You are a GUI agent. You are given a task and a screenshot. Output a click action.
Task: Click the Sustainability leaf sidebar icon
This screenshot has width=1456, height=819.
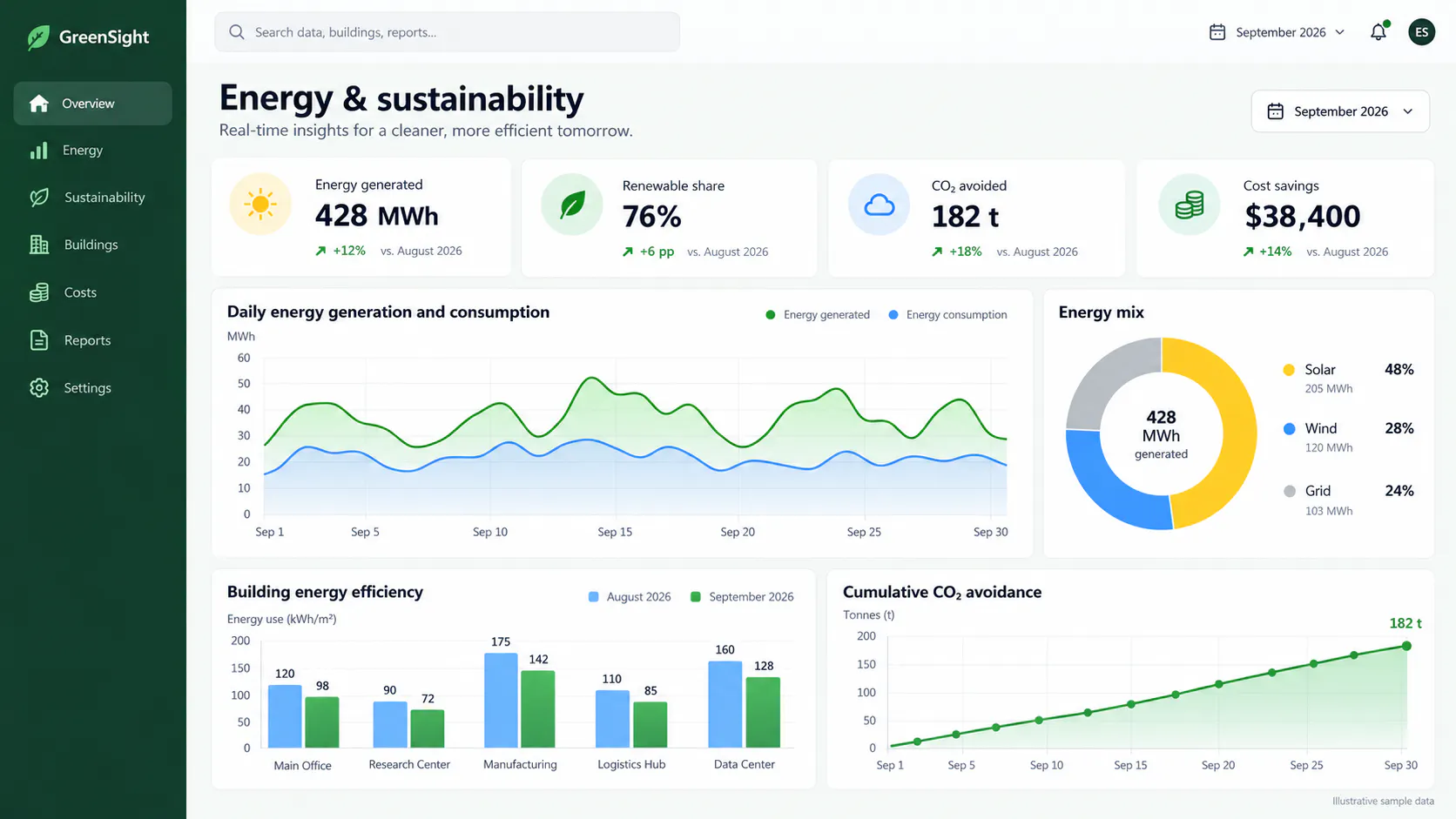pyautogui.click(x=39, y=198)
